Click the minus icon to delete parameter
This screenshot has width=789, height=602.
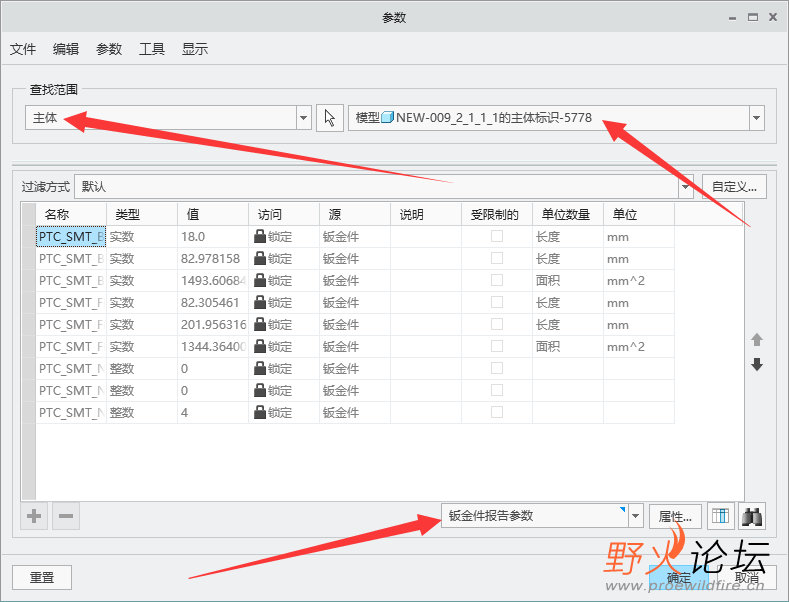[66, 516]
